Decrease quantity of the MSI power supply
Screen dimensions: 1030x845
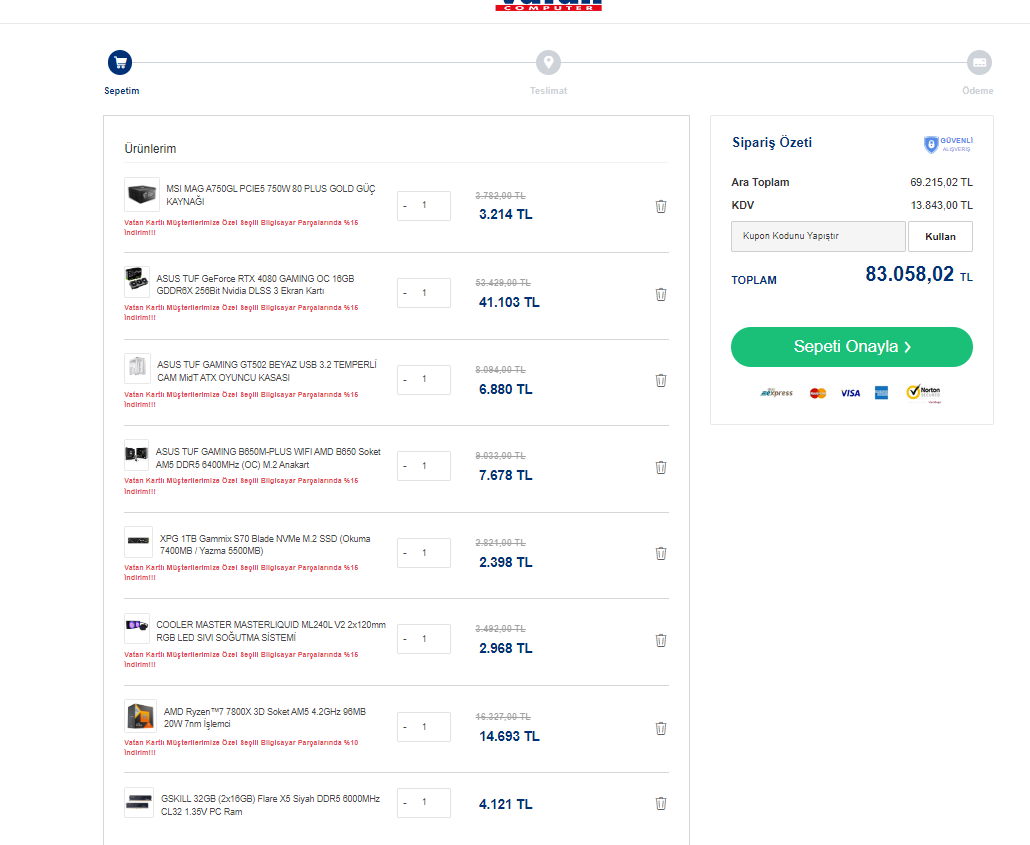(x=405, y=206)
